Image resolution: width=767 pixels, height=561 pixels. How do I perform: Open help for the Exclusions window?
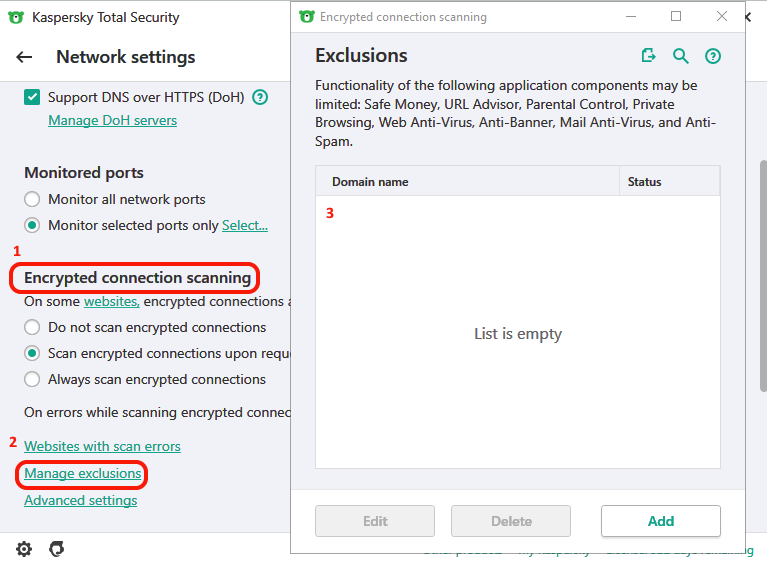point(713,56)
